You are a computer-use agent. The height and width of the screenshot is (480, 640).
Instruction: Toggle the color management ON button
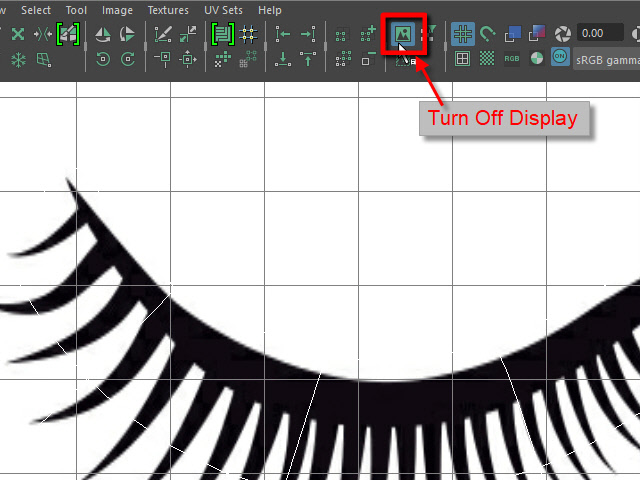click(561, 59)
